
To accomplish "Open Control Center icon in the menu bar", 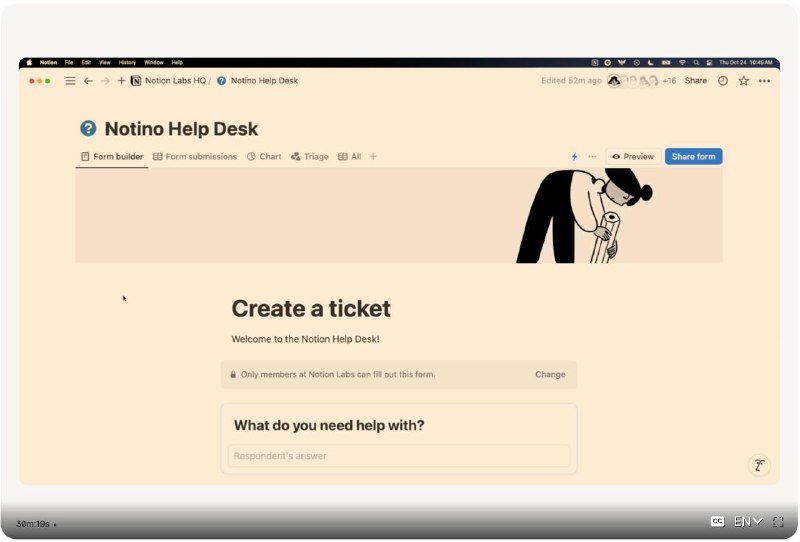I will pyautogui.click(x=709, y=62).
